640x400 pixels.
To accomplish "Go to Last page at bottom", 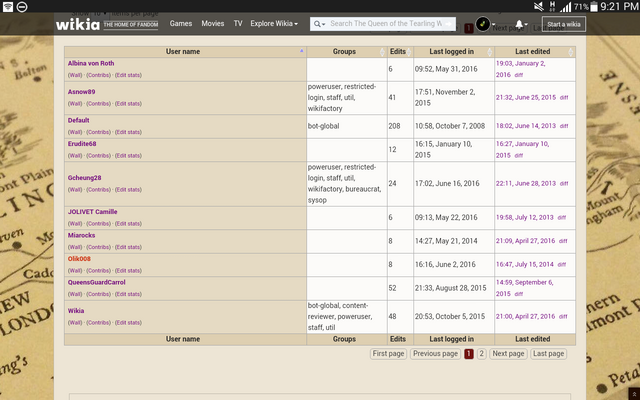I will tap(549, 353).
